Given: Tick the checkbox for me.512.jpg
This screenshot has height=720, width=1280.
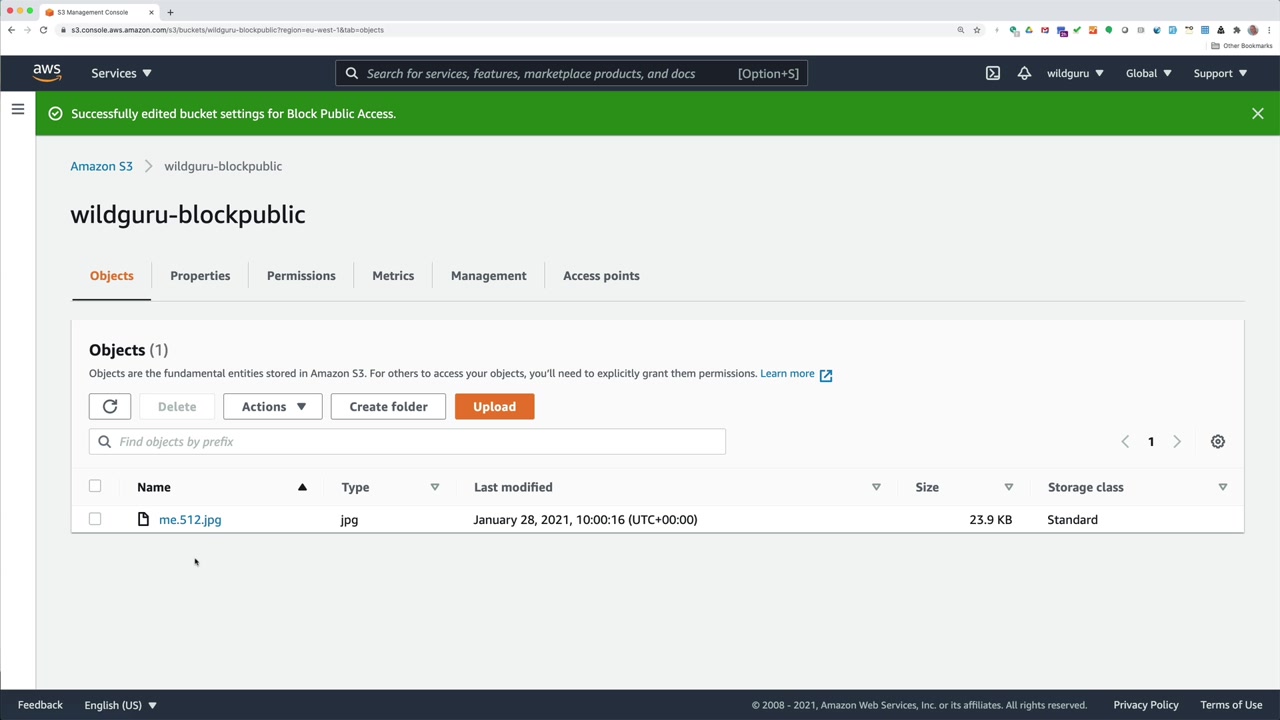Looking at the screenshot, I should [95, 519].
